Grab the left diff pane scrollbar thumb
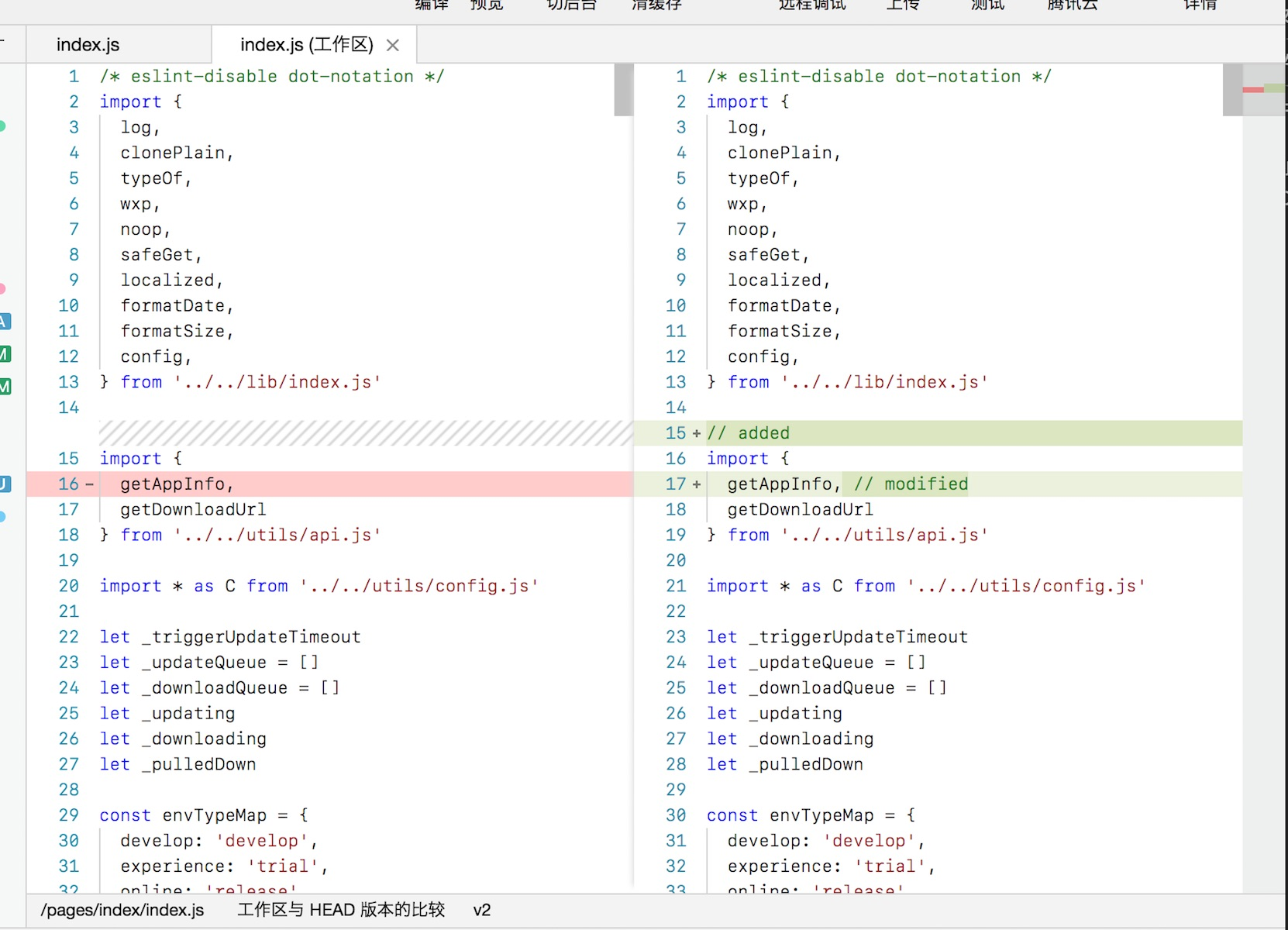 (623, 90)
